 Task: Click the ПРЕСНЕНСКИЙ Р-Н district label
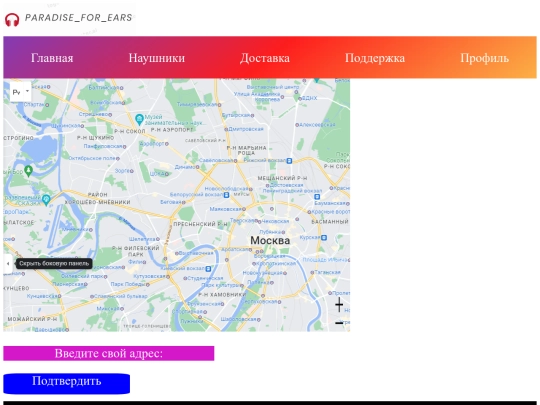click(200, 224)
